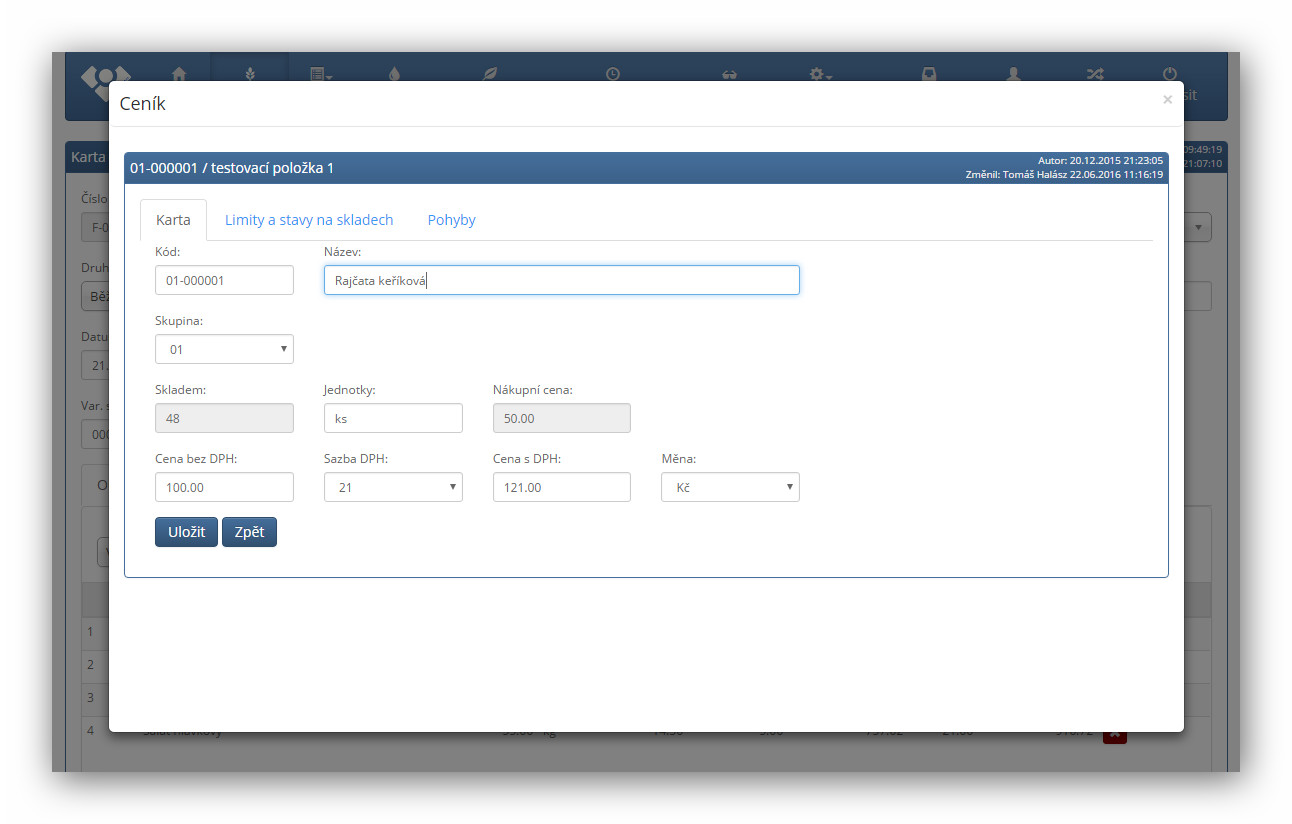Switch to Limity a stavy na skladech tab

[x=309, y=220]
